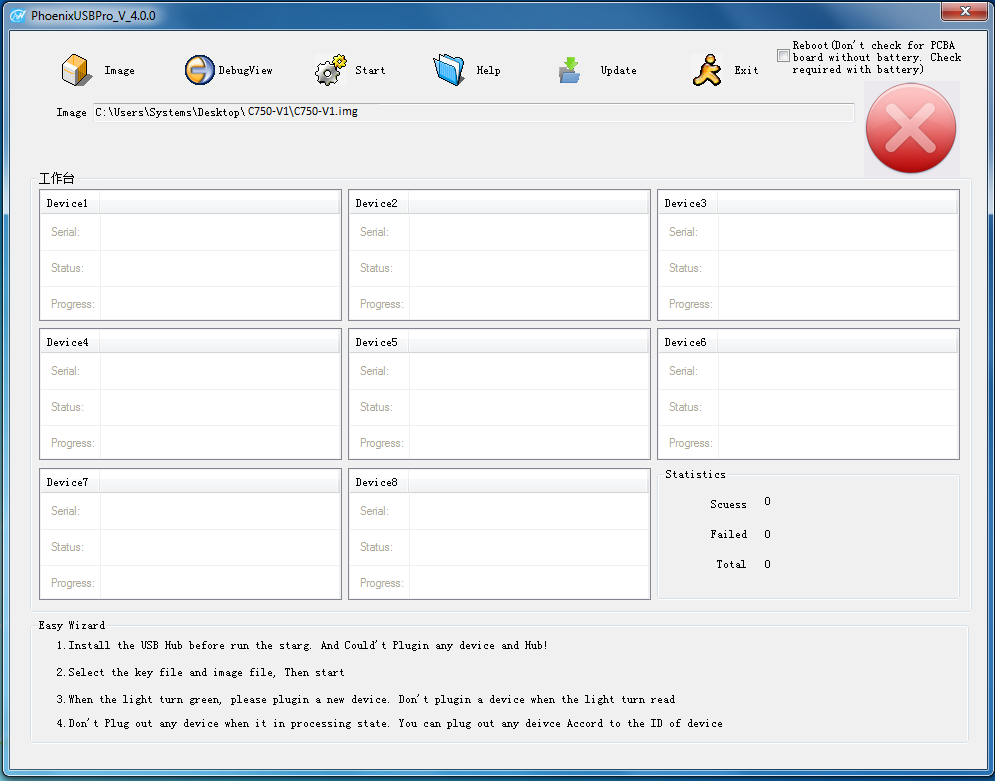Image resolution: width=995 pixels, height=781 pixels.
Task: Click Device6 Status value cell
Action: click(838, 407)
